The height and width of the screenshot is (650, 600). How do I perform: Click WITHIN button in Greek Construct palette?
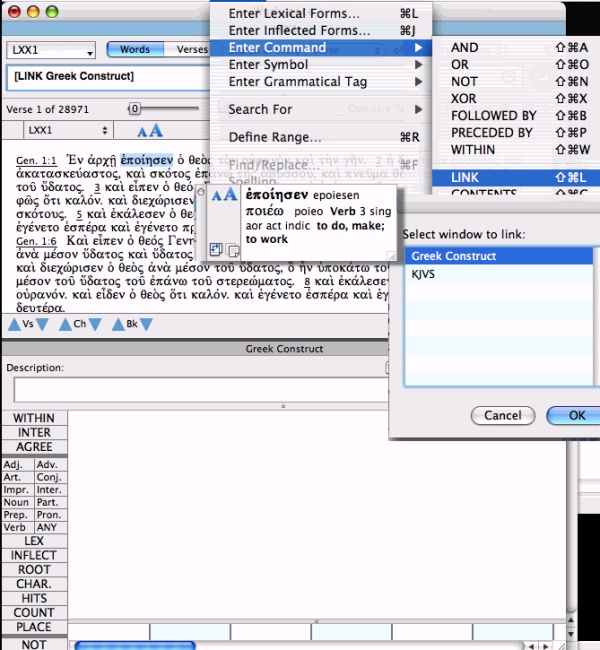tap(34, 418)
